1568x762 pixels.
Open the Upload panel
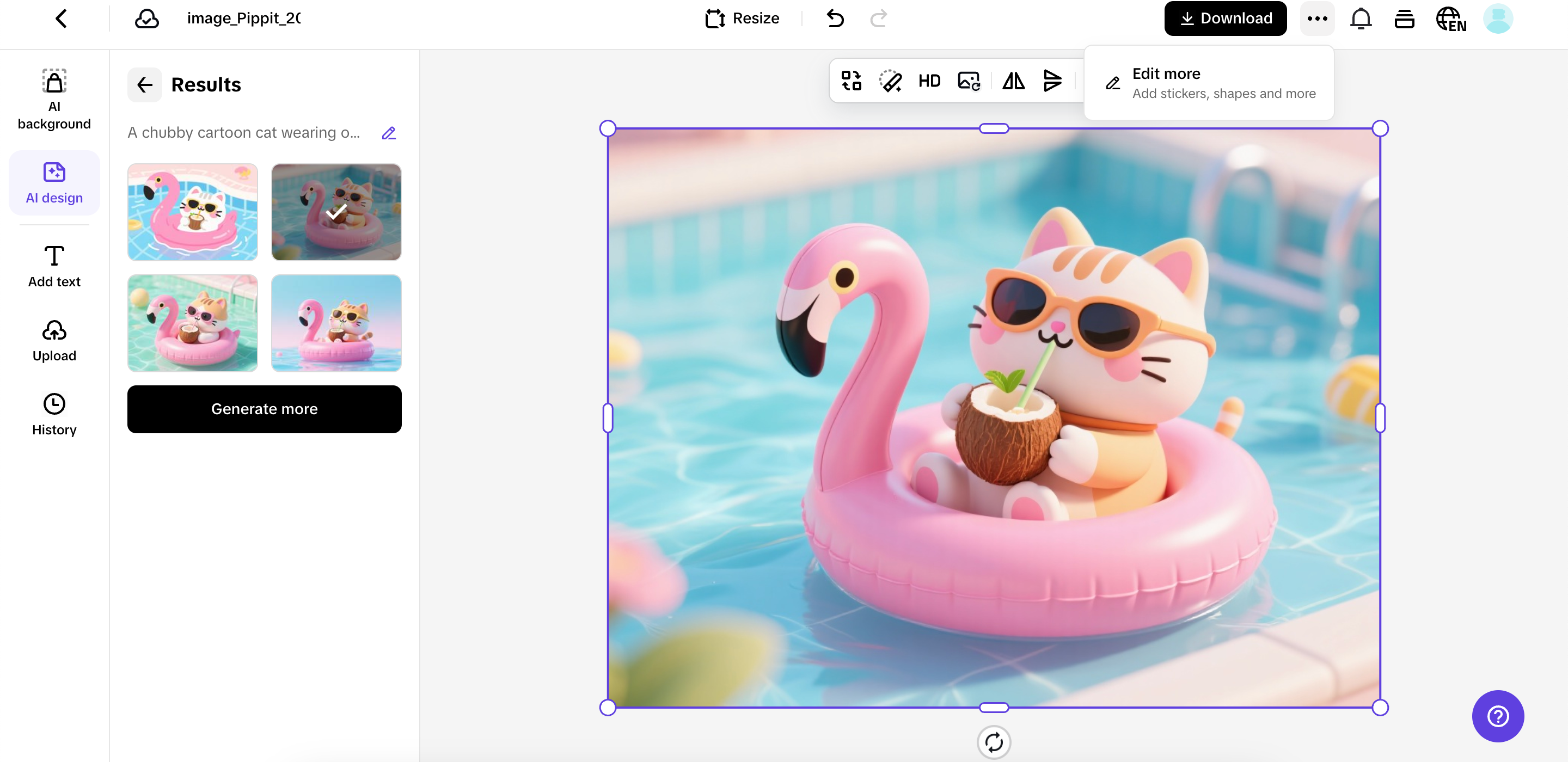tap(53, 340)
